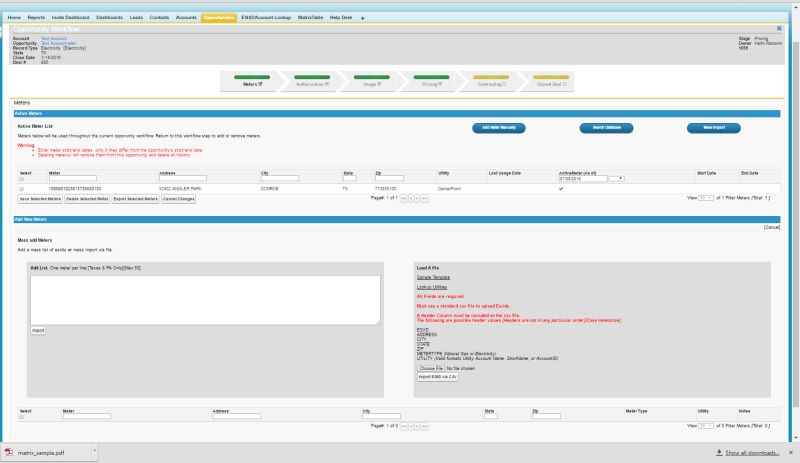Check the CONROE meter row checkbox
The height and width of the screenshot is (463, 800).
tap(21, 189)
